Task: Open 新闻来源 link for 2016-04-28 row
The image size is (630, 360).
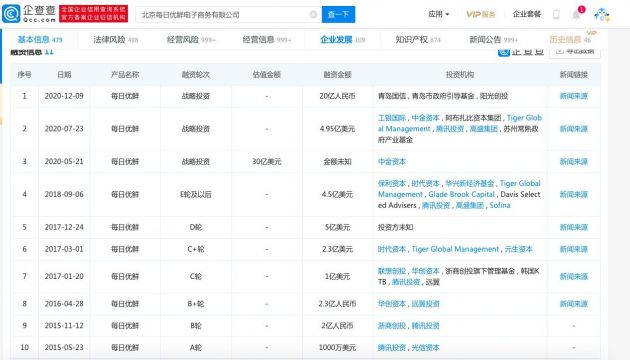Action: [x=574, y=304]
